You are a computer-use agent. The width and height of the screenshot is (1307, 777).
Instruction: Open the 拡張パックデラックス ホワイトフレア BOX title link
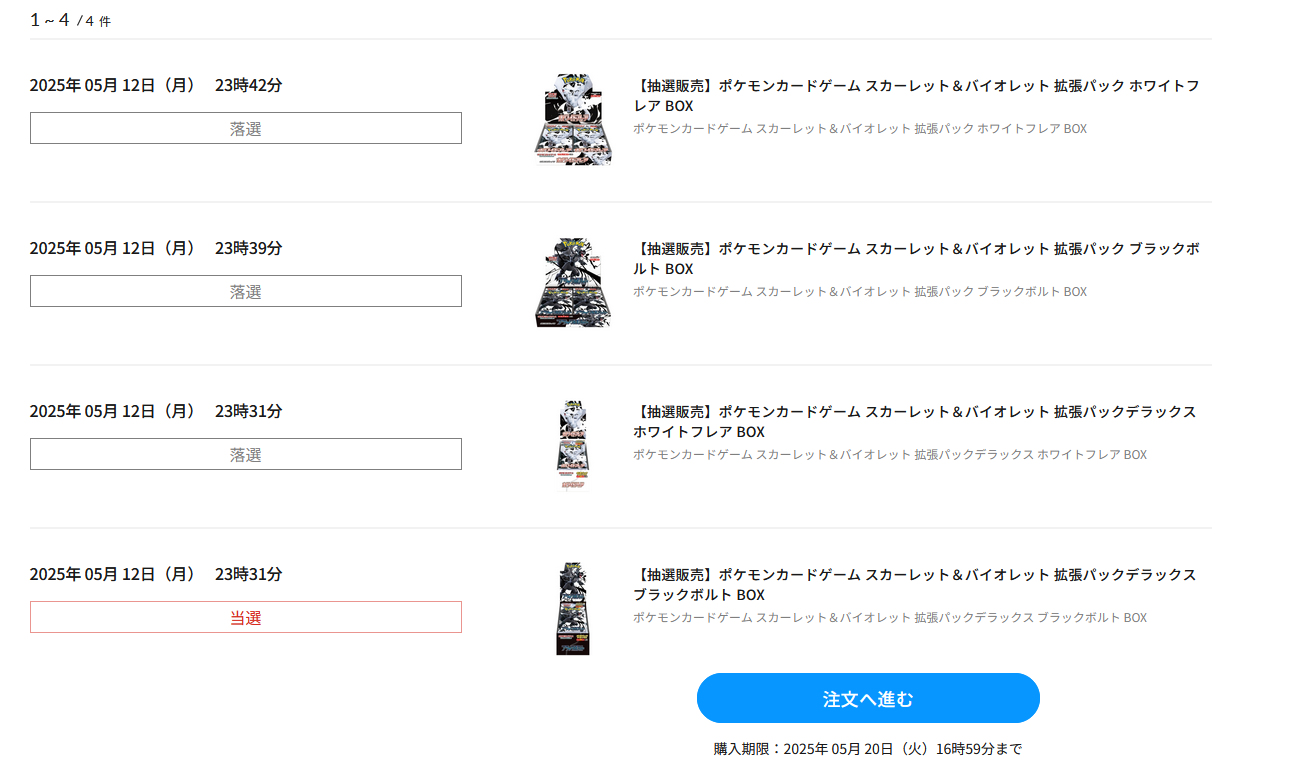(913, 421)
